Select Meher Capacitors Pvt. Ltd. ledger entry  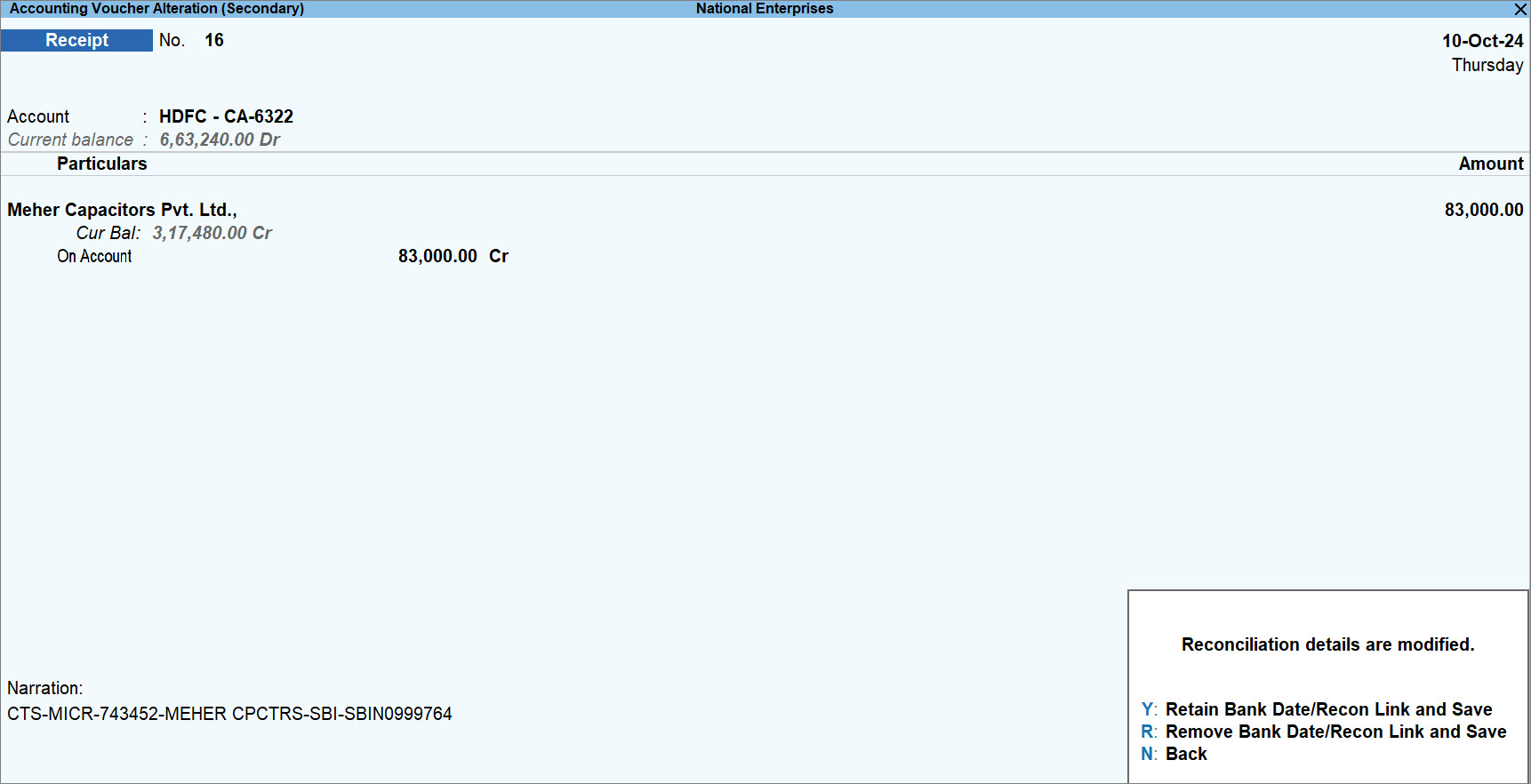(122, 210)
